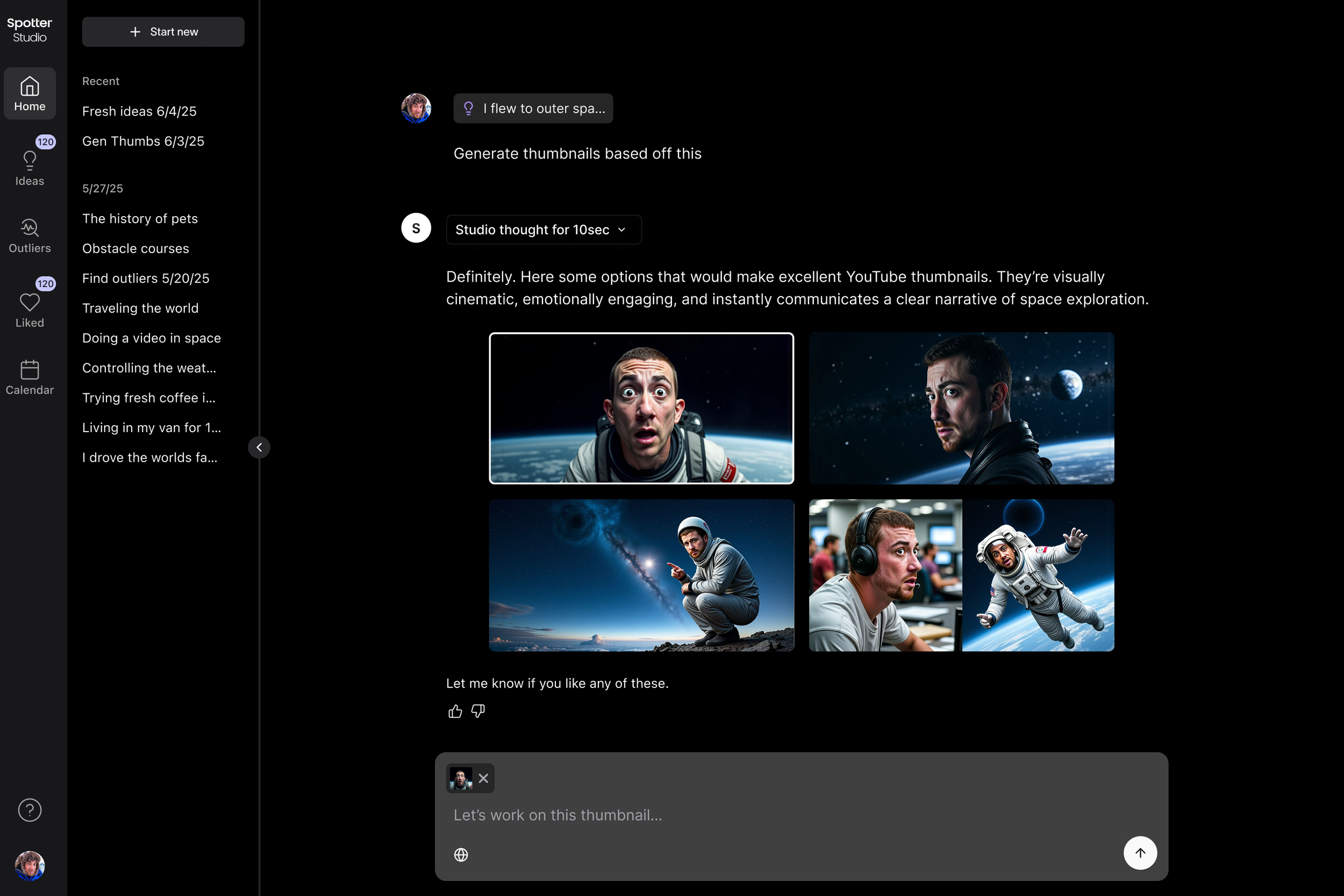Viewport: 1344px width, 896px height.
Task: Open the Calendar view
Action: pyautogui.click(x=30, y=377)
